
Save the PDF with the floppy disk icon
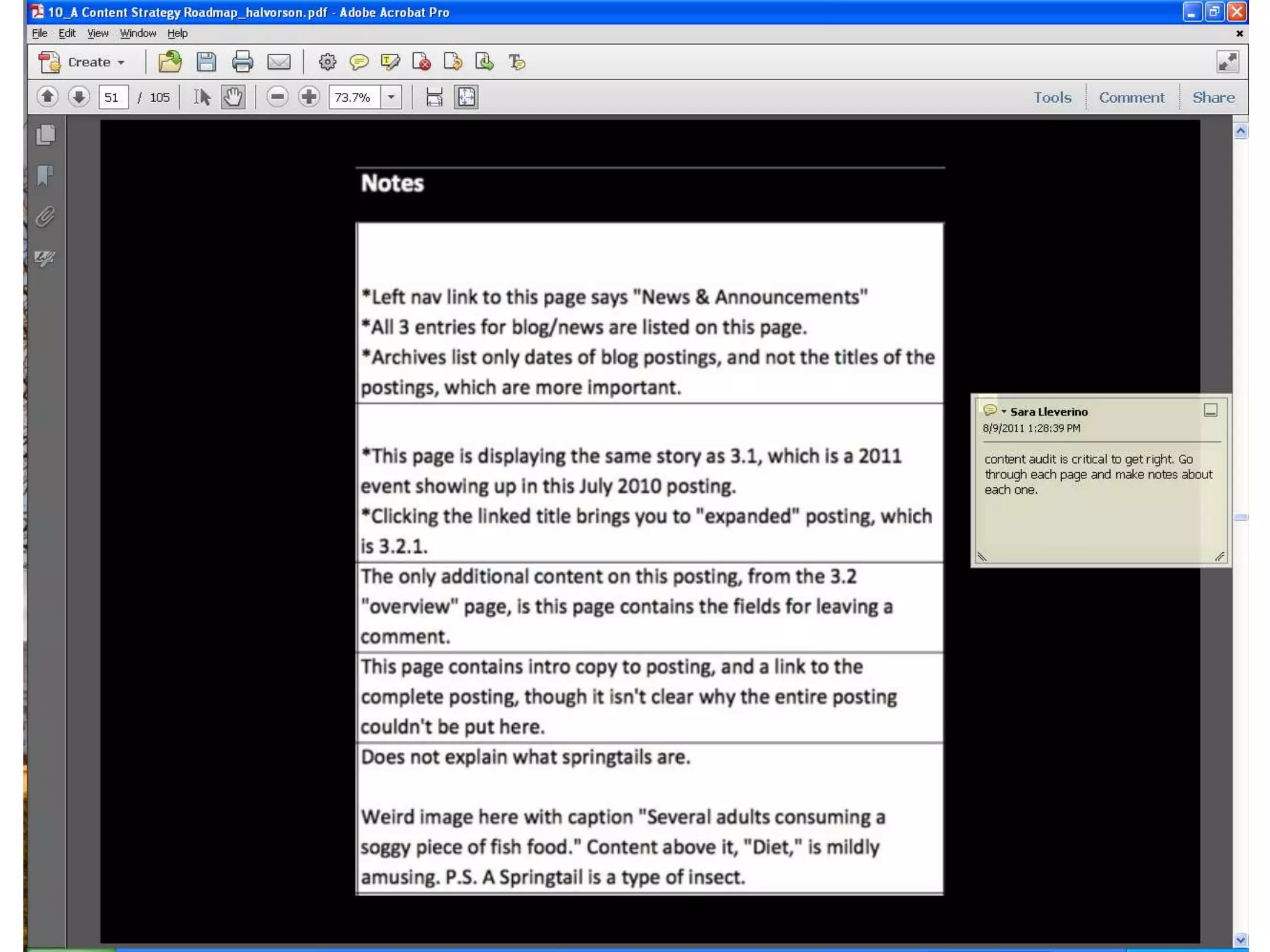click(206, 62)
